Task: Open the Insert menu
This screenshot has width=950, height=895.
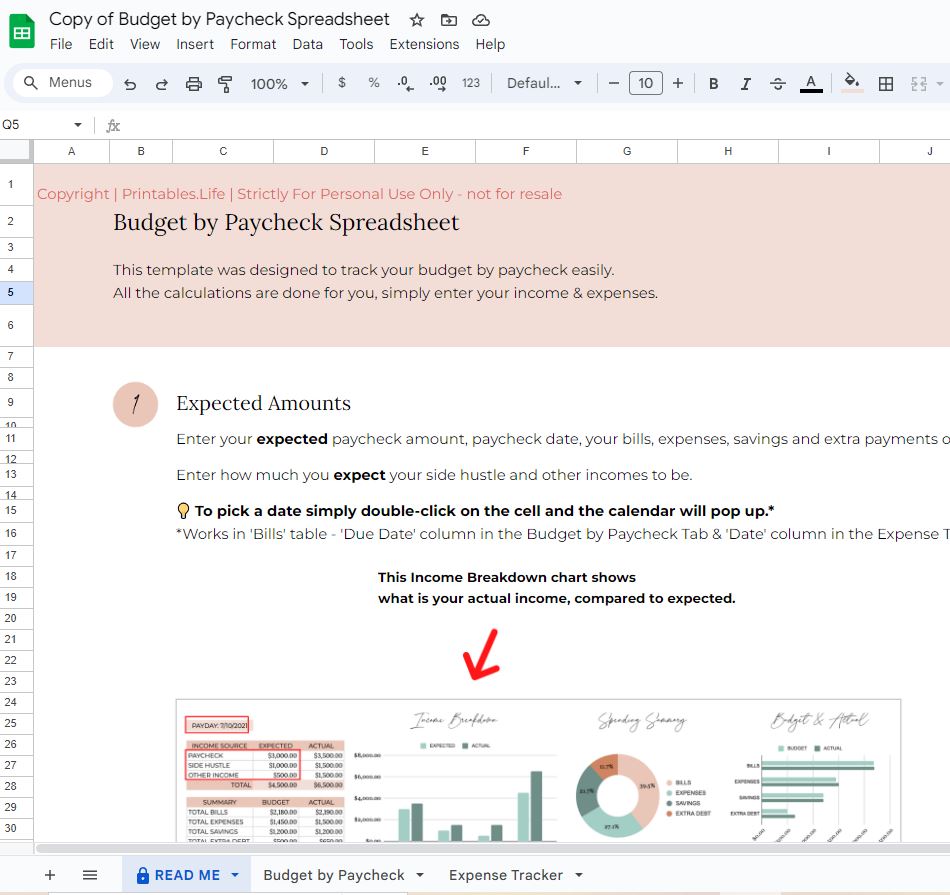Action: point(195,44)
